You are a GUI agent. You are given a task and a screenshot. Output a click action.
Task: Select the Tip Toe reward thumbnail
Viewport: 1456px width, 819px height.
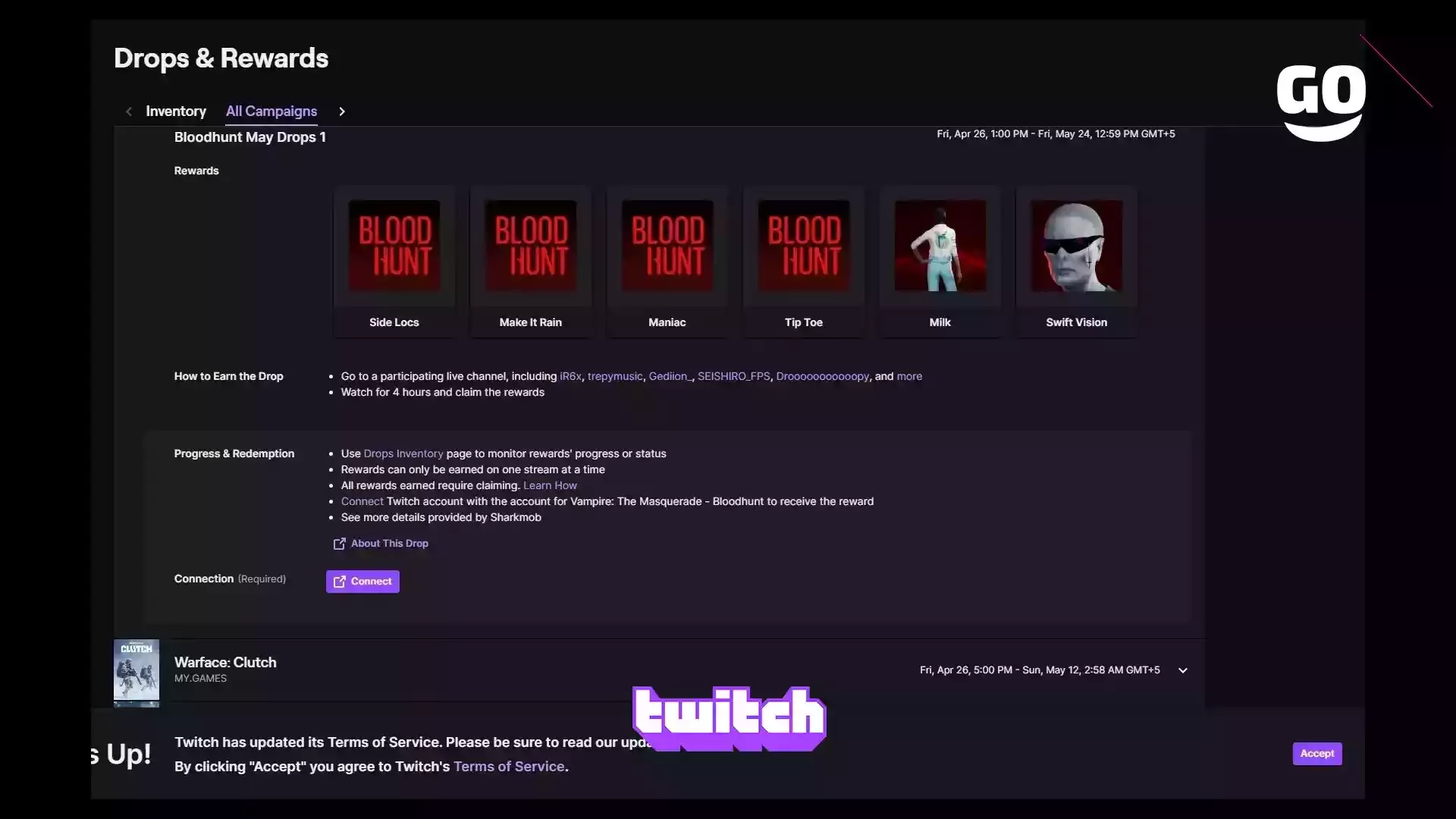pyautogui.click(x=804, y=246)
